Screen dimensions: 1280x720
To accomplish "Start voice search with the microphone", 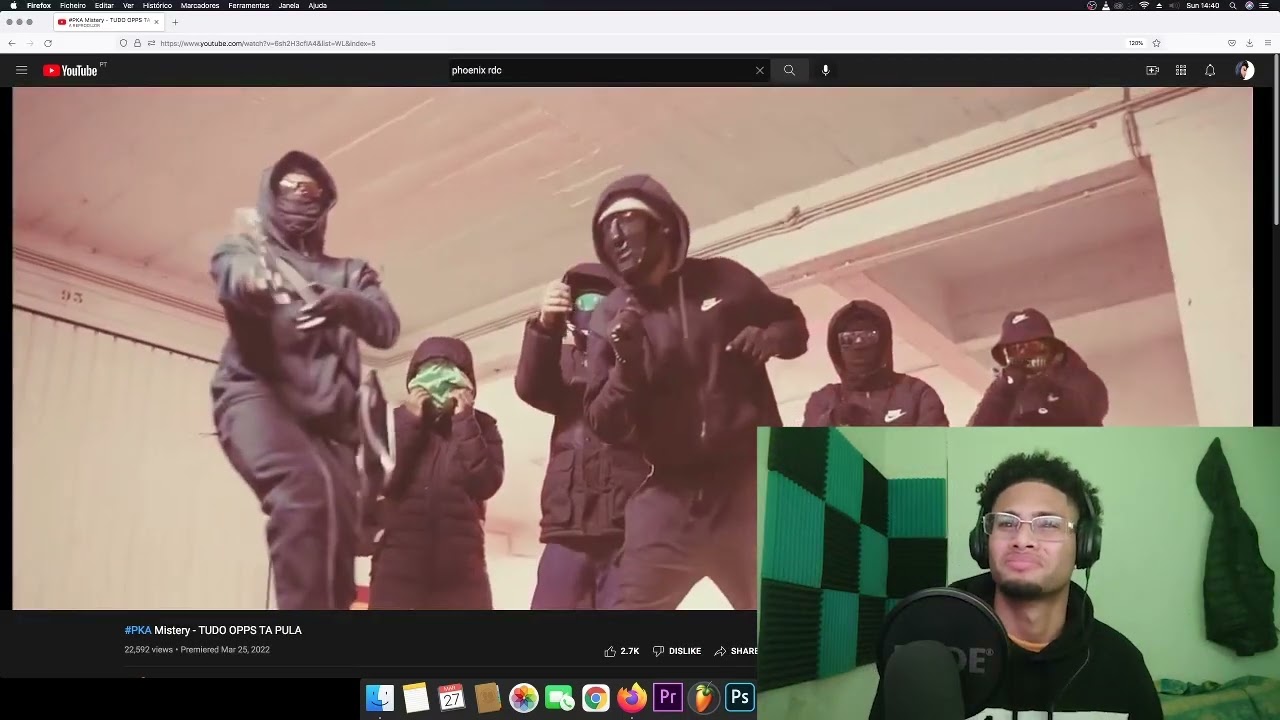I will click(x=825, y=70).
